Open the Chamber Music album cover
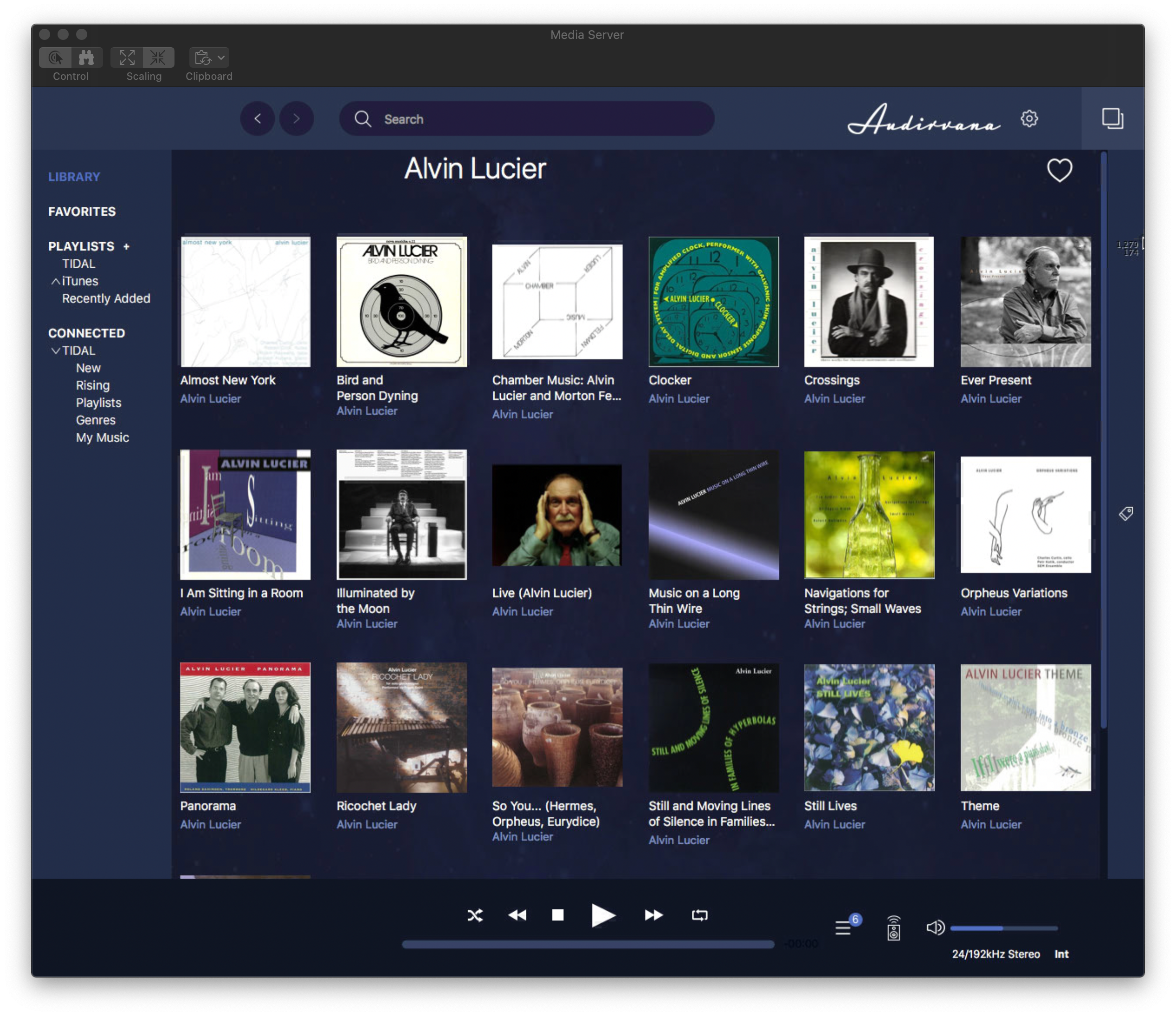 557,301
